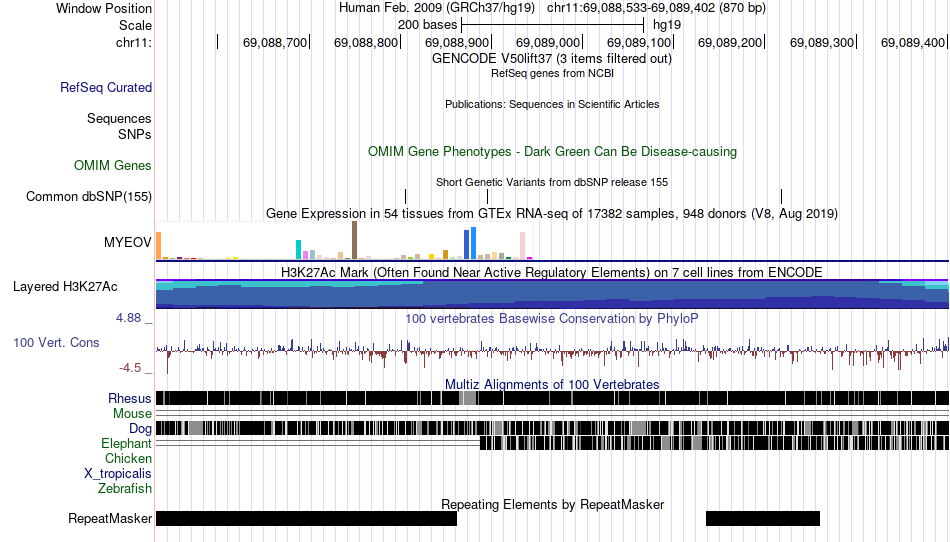The width and height of the screenshot is (950, 542).
Task: Click the bright blue MYEOV expression bar
Action: [474, 243]
